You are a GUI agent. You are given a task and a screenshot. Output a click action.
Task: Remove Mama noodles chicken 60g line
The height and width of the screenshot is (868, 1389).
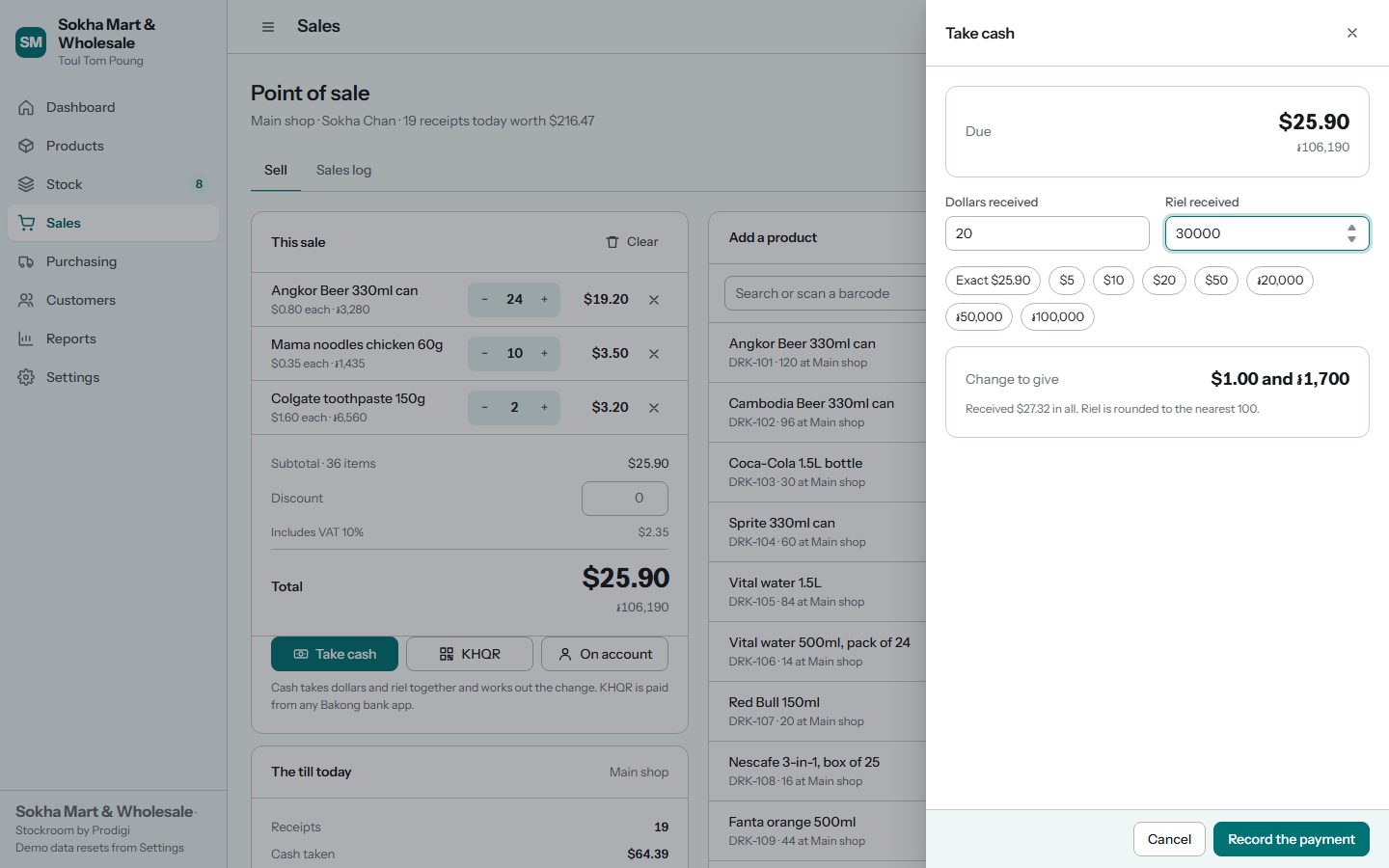[654, 354]
